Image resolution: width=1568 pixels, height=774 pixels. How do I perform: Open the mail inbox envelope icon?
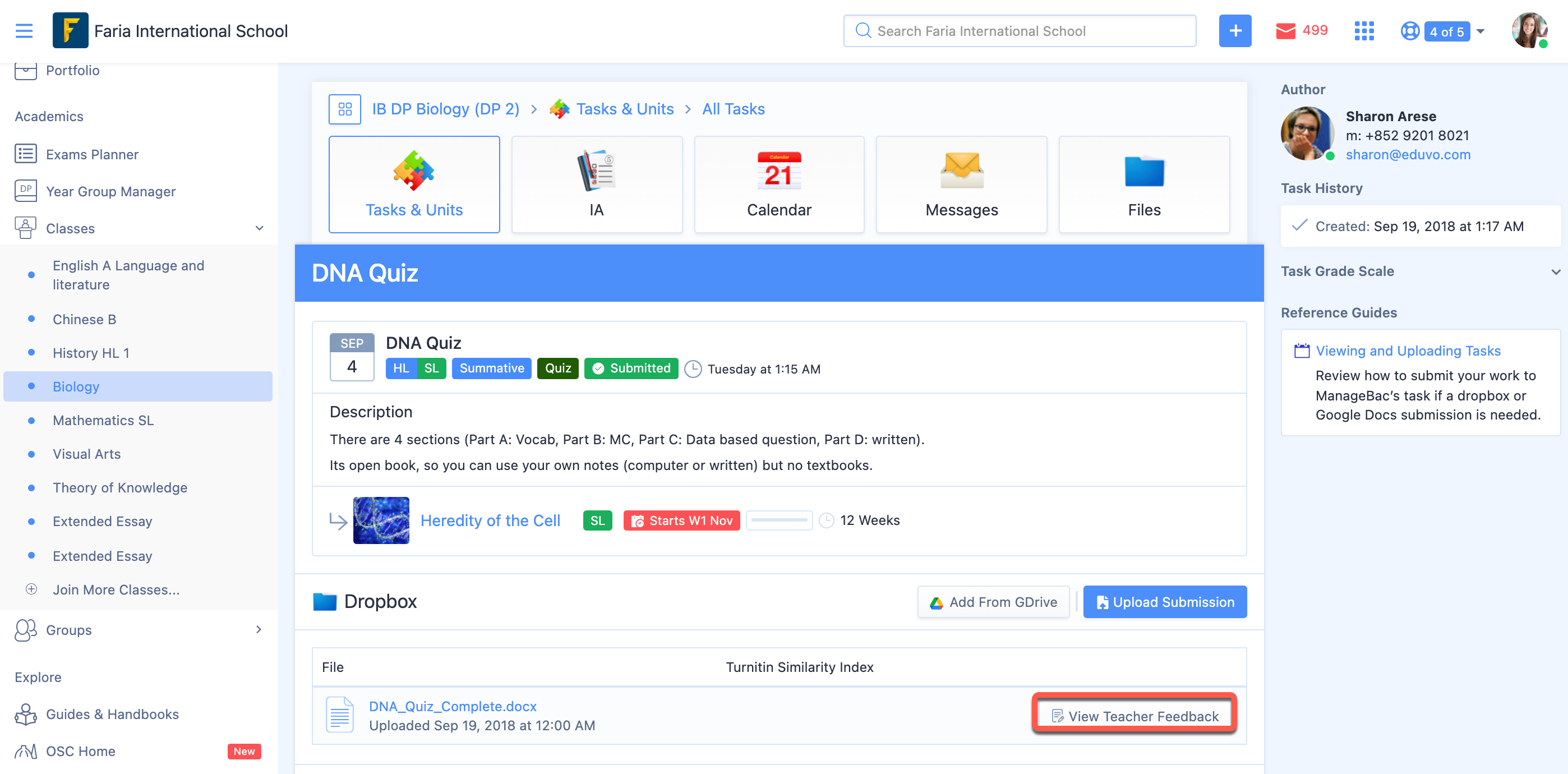(x=1285, y=30)
